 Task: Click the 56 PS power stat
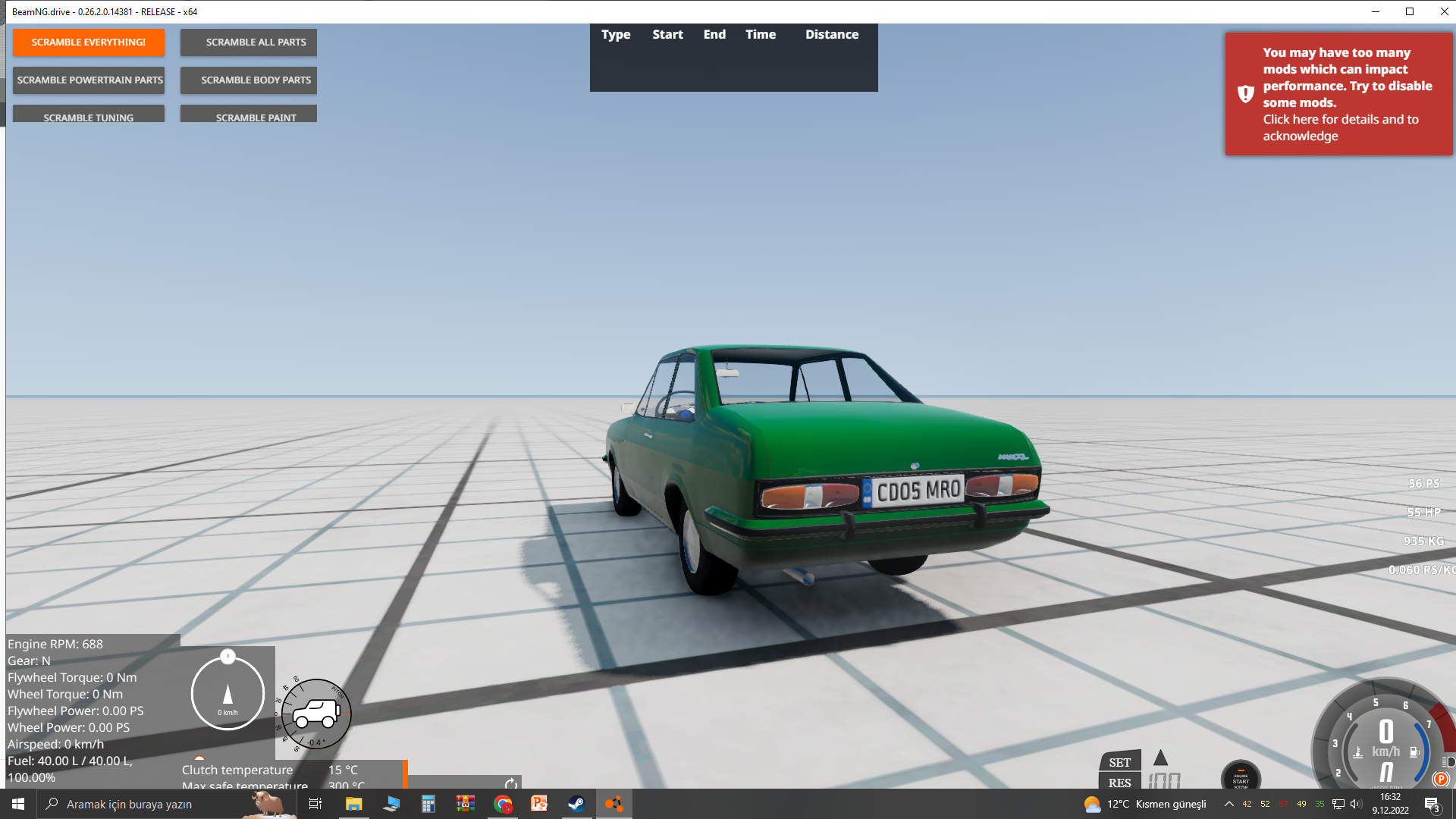click(x=1424, y=484)
